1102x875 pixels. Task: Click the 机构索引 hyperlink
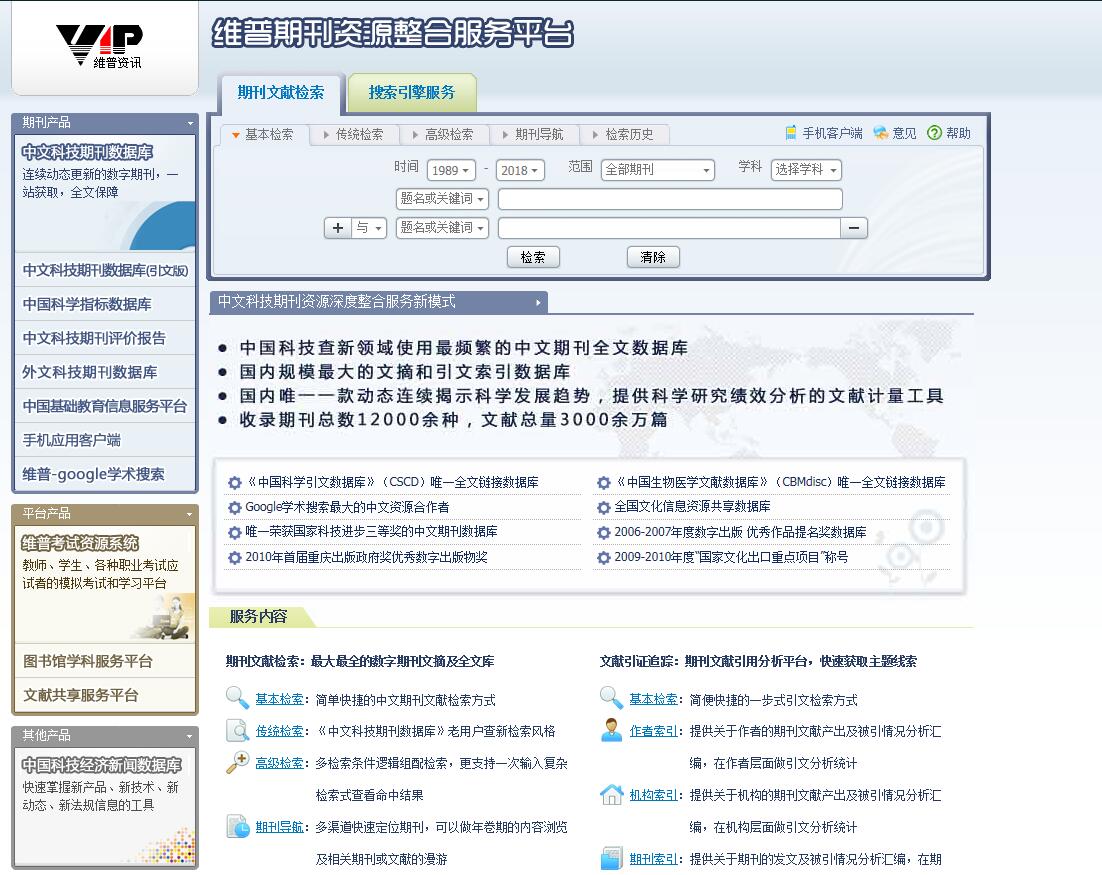click(653, 795)
